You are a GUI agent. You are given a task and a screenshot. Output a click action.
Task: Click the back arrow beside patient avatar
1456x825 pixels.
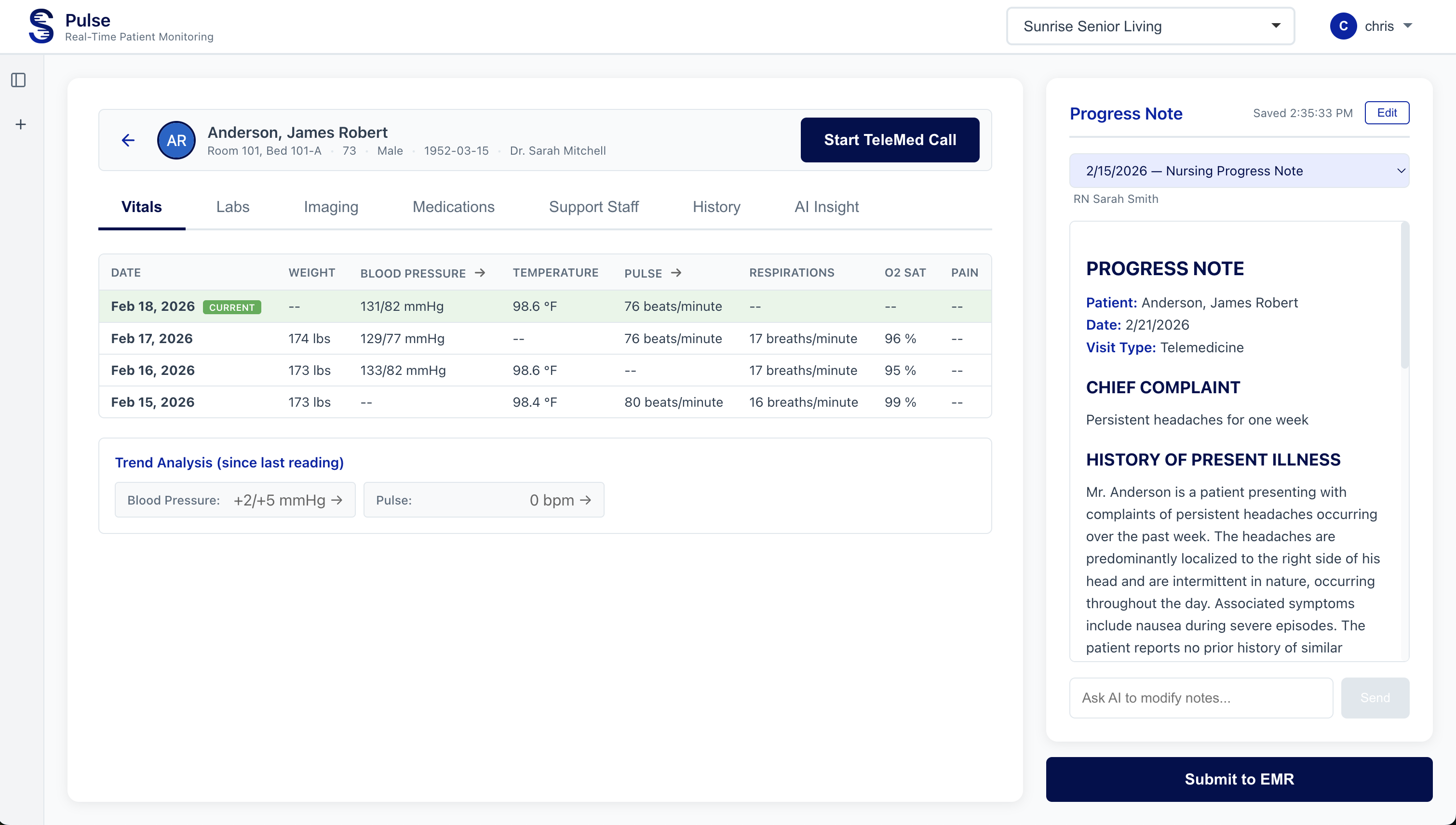pyautogui.click(x=128, y=140)
